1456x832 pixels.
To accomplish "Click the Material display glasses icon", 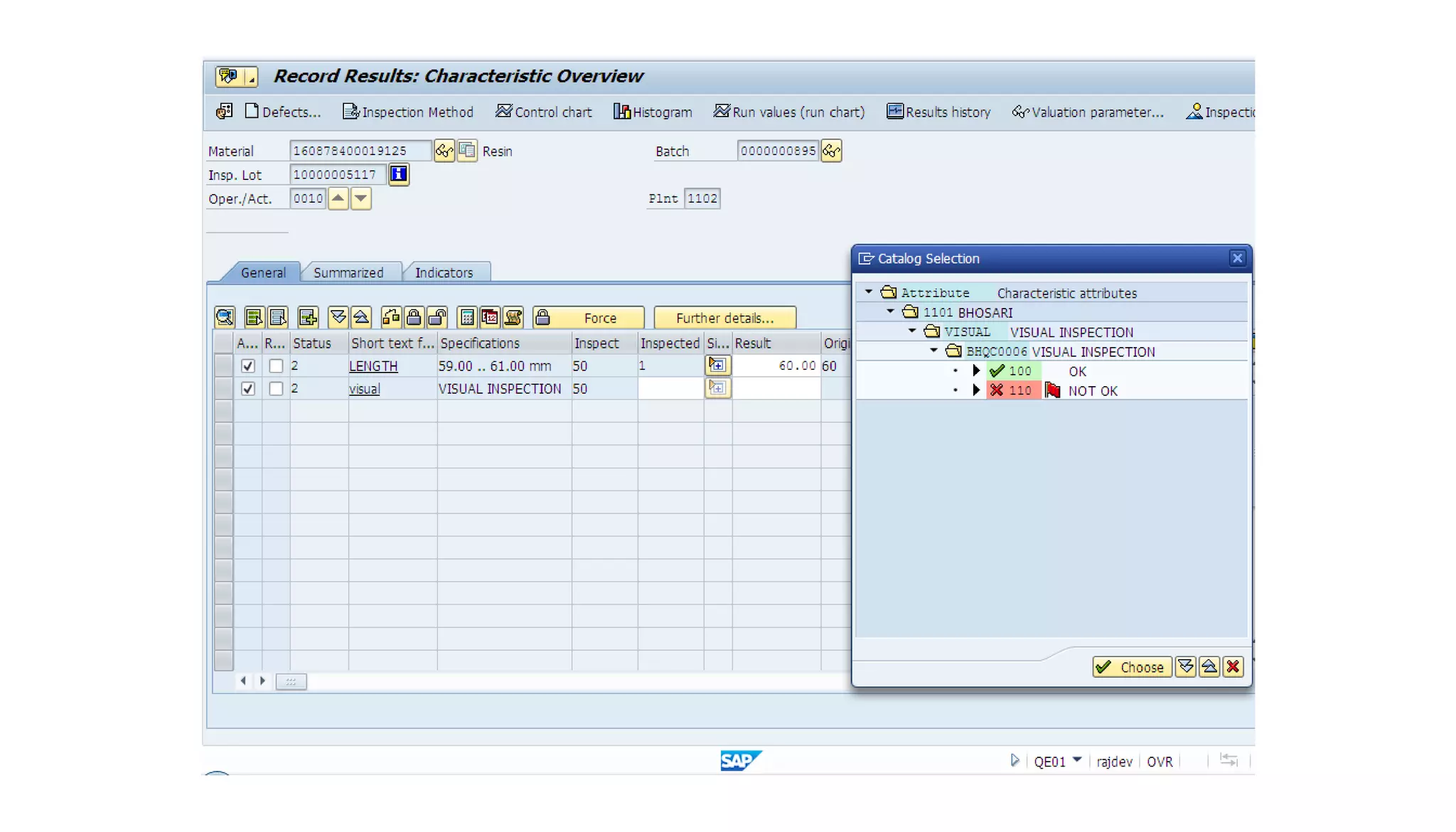I will pos(444,151).
